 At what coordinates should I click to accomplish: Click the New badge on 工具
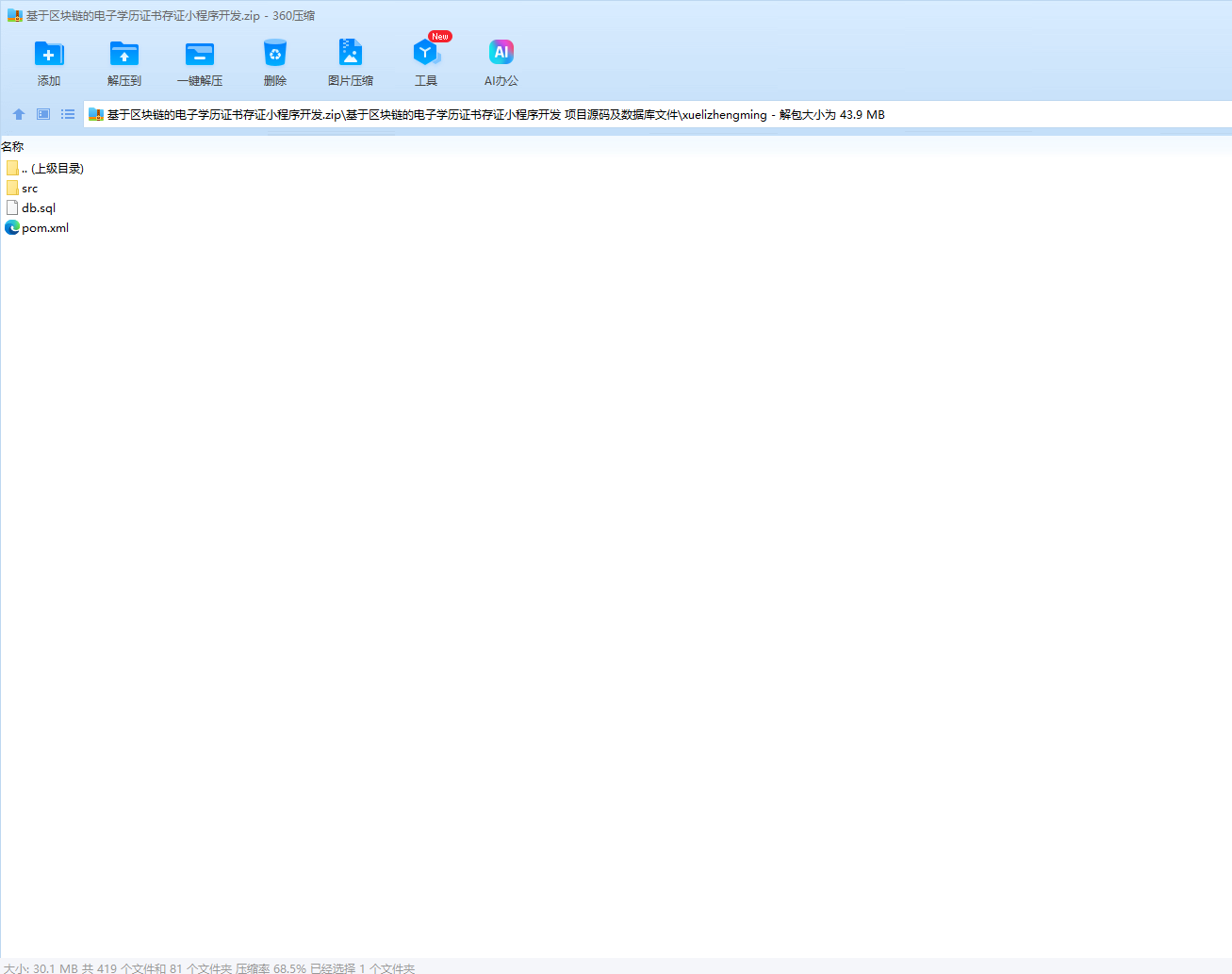pos(440,36)
